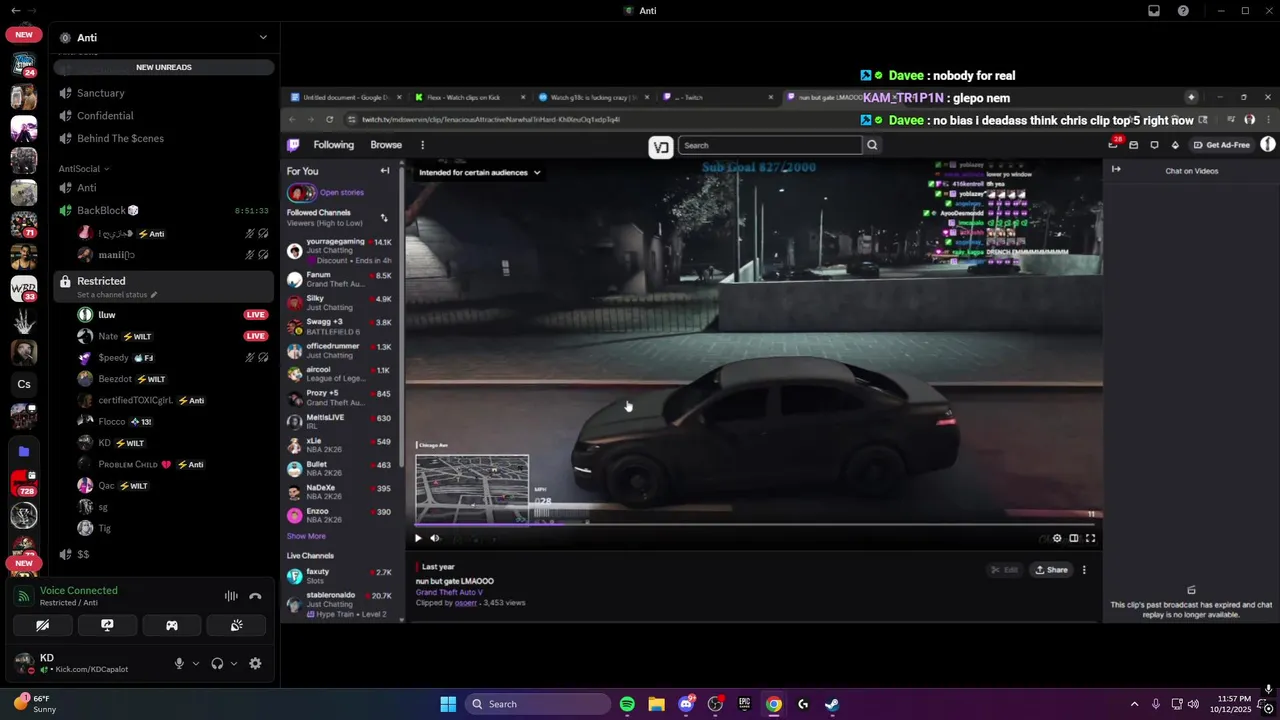Toggle theatre mode on clip player
Viewport: 1280px width, 720px height.
(x=1074, y=538)
